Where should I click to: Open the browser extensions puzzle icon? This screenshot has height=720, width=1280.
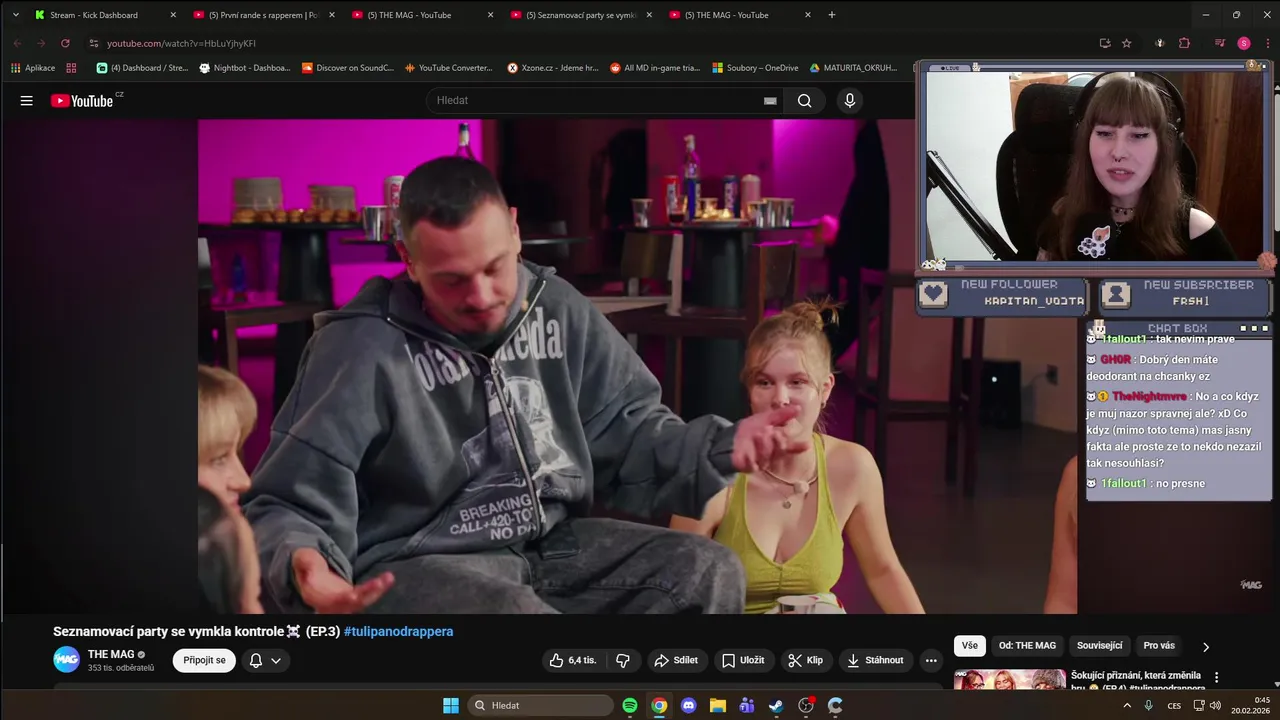tap(1185, 43)
